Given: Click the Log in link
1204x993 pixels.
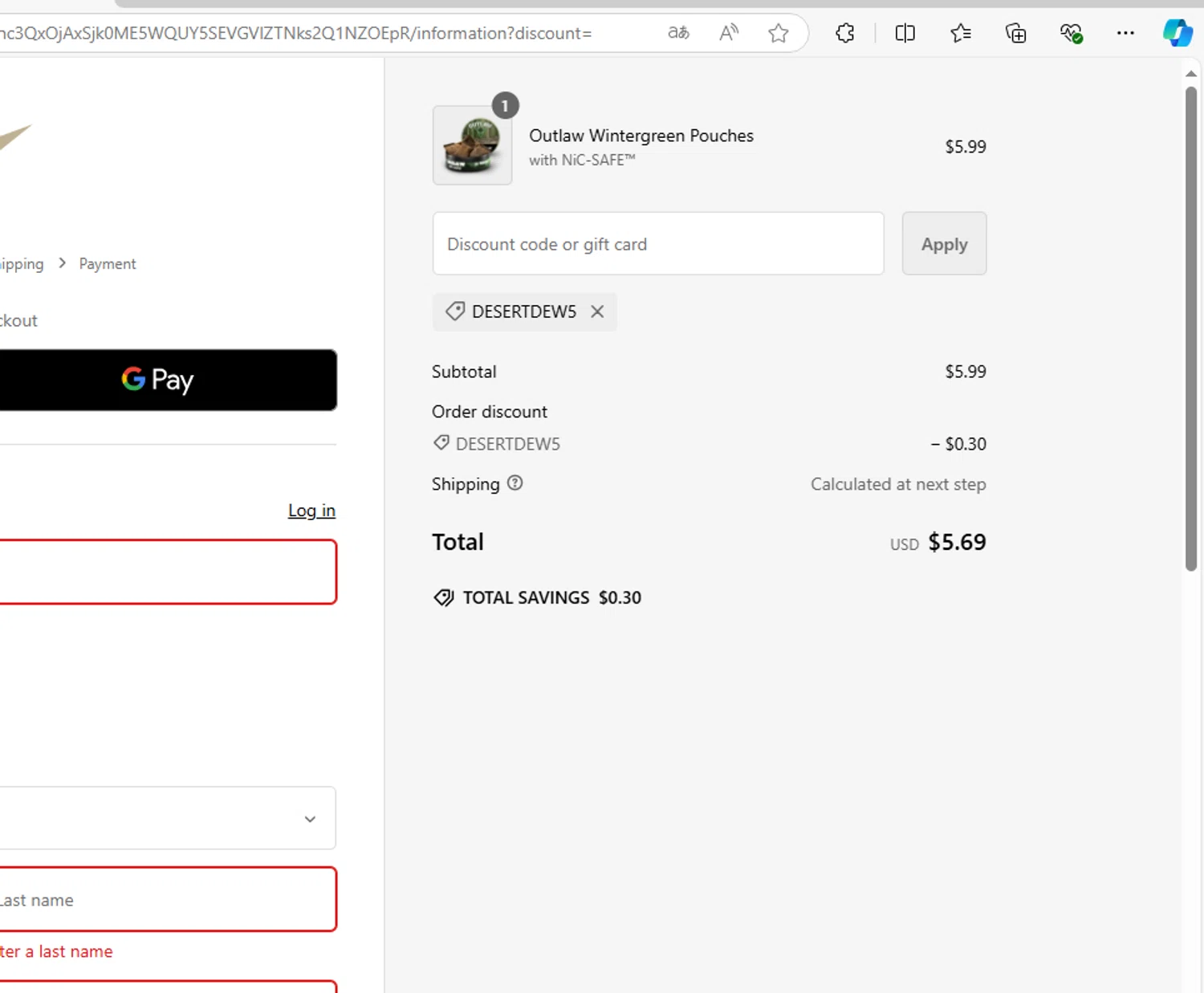Looking at the screenshot, I should [311, 511].
